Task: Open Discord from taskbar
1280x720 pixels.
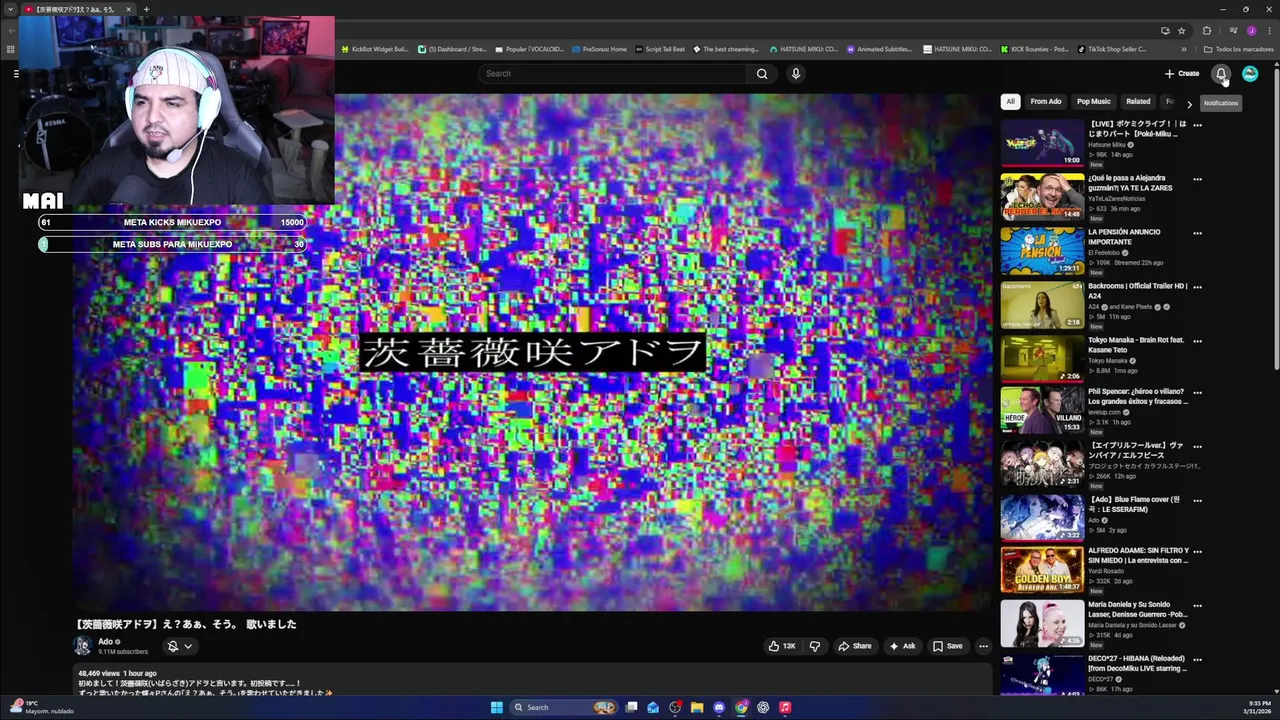Action: click(x=719, y=707)
